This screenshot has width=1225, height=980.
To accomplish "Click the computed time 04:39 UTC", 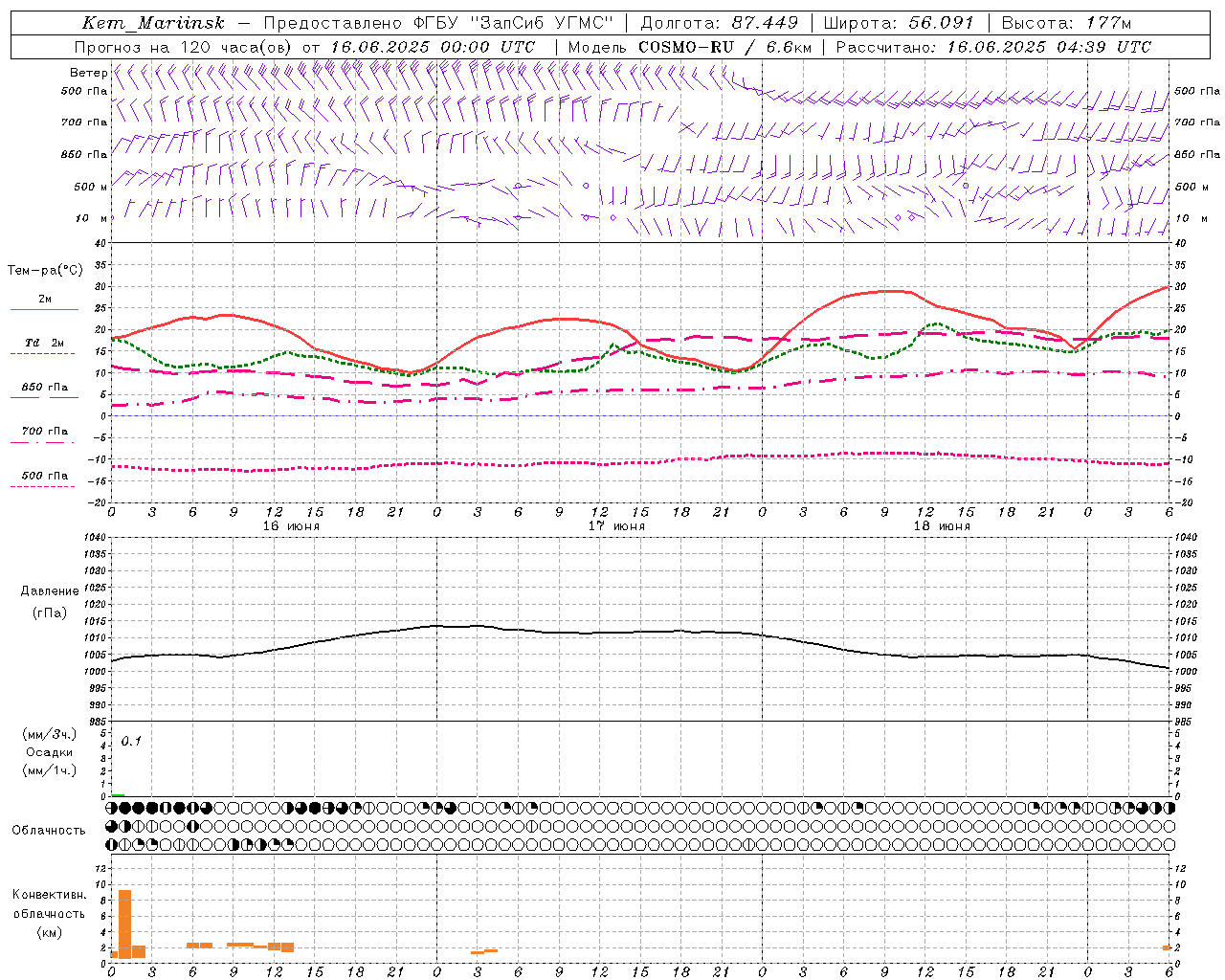I will click(1103, 46).
